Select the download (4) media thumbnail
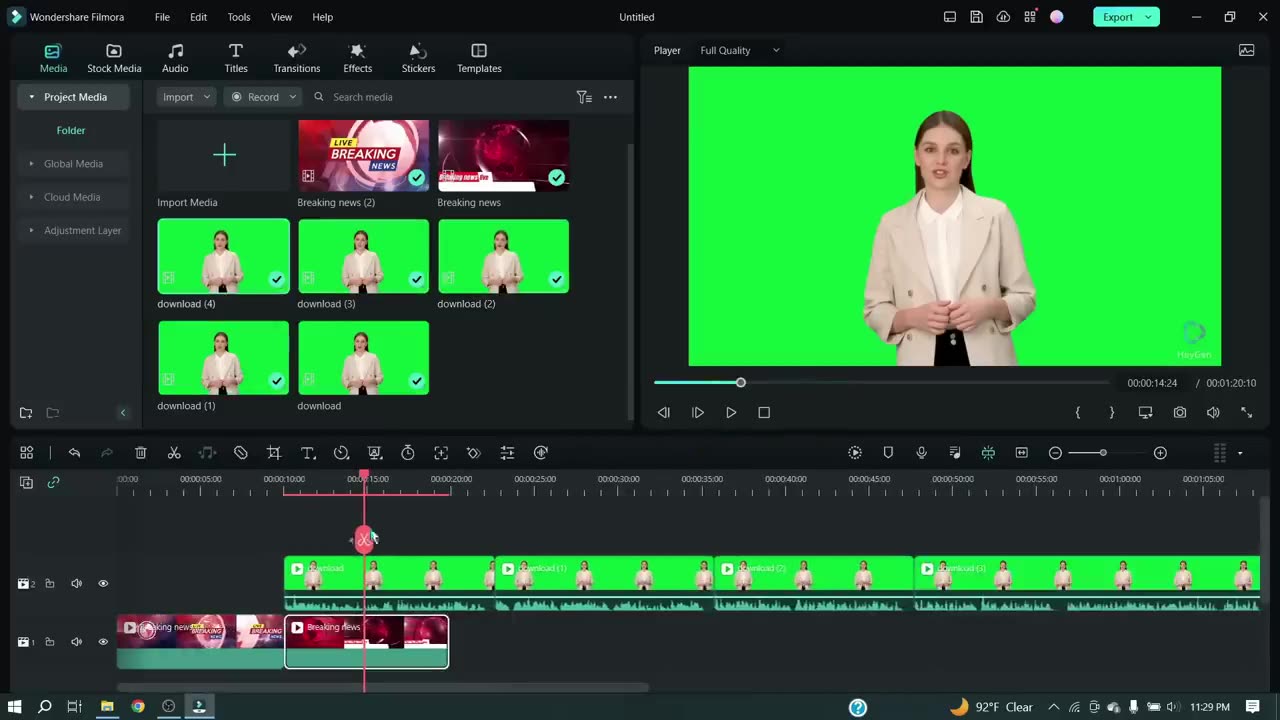The height and width of the screenshot is (720, 1280). click(224, 256)
